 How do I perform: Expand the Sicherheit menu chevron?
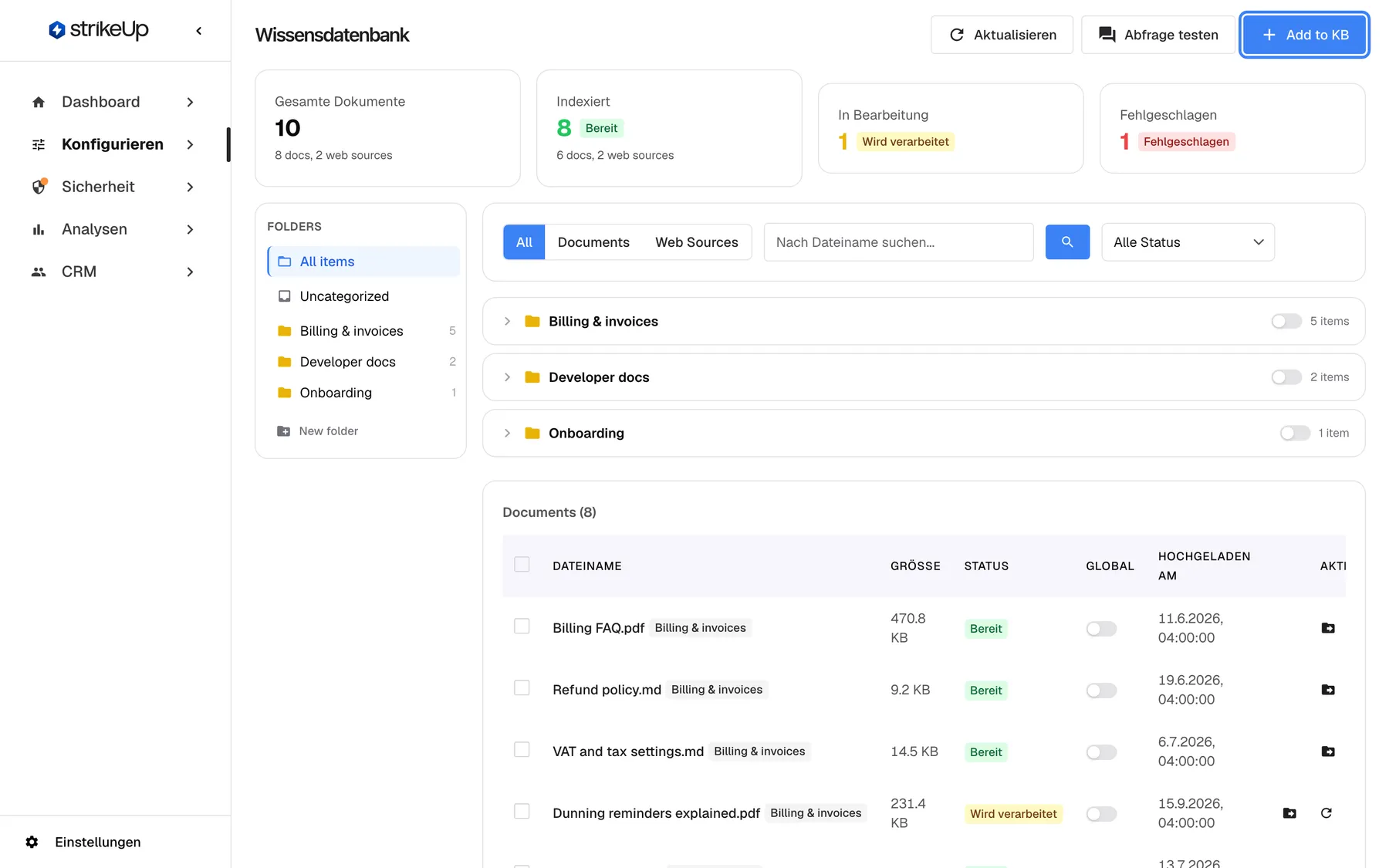click(190, 187)
